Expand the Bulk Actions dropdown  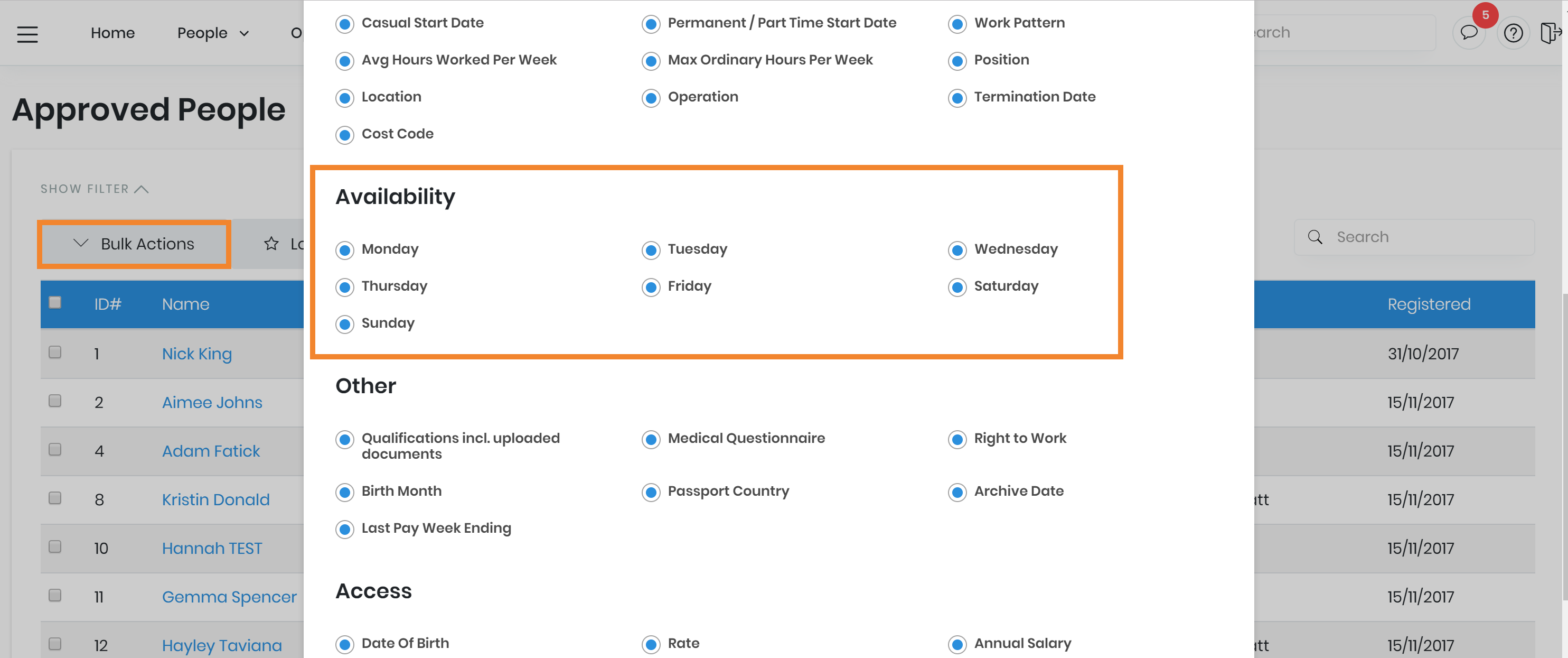pos(134,244)
